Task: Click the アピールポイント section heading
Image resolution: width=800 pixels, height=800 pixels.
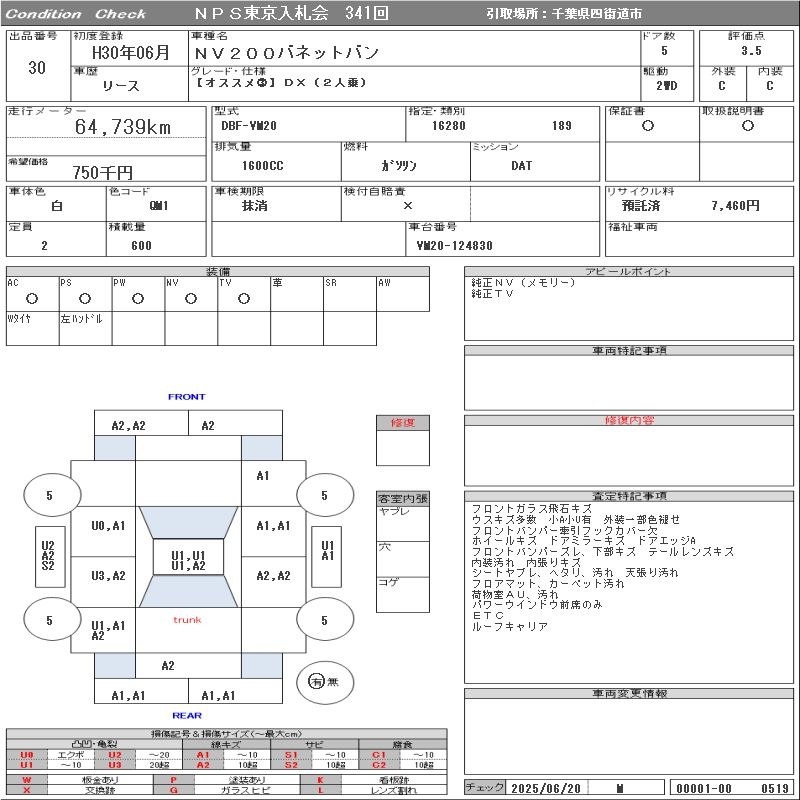Action: (630, 271)
